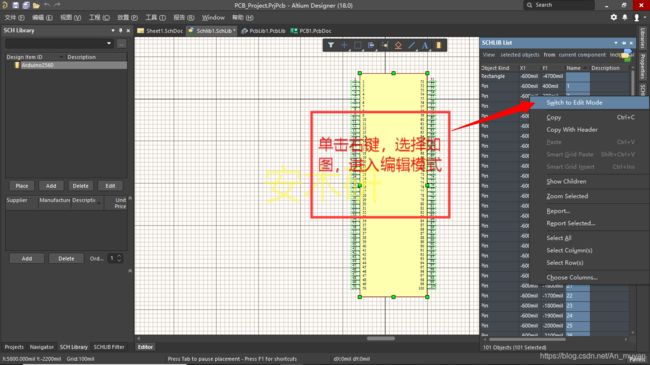This screenshot has width=650, height=365.
Task: Open the Properties side panel tab
Action: 643,66
